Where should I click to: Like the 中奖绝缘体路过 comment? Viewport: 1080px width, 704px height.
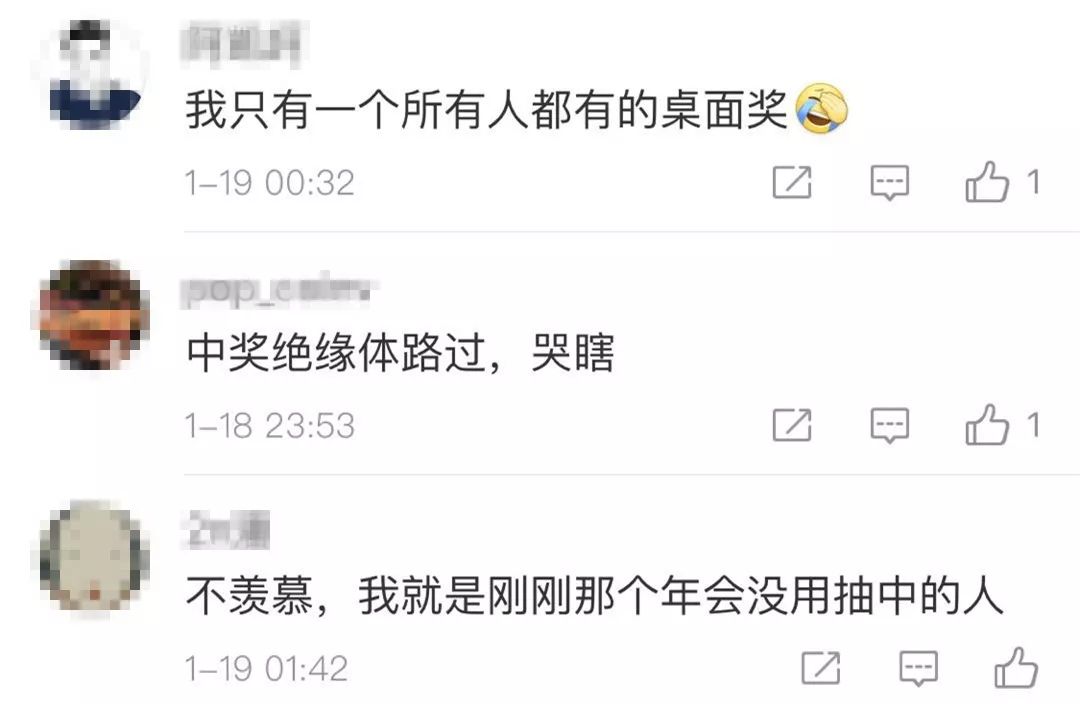click(987, 424)
